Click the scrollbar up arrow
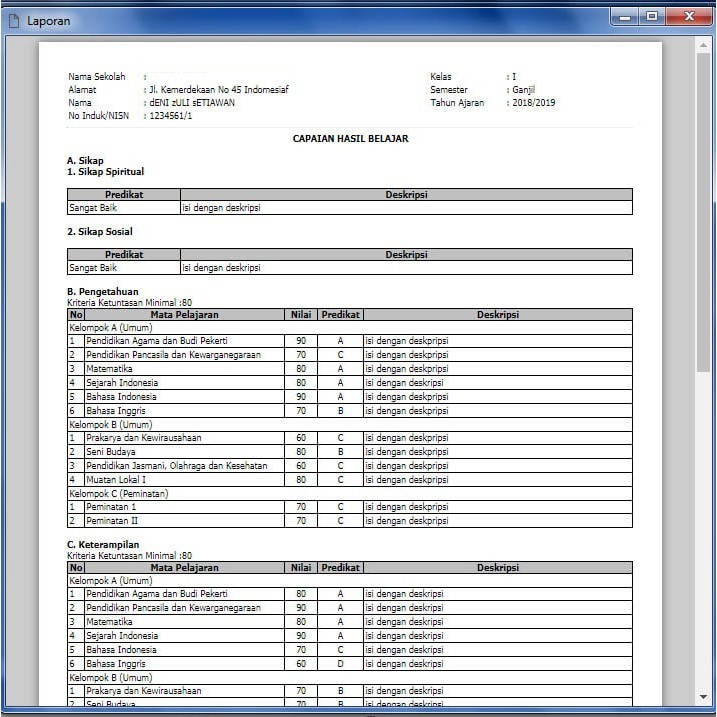Image resolution: width=717 pixels, height=717 pixels. click(x=703, y=45)
